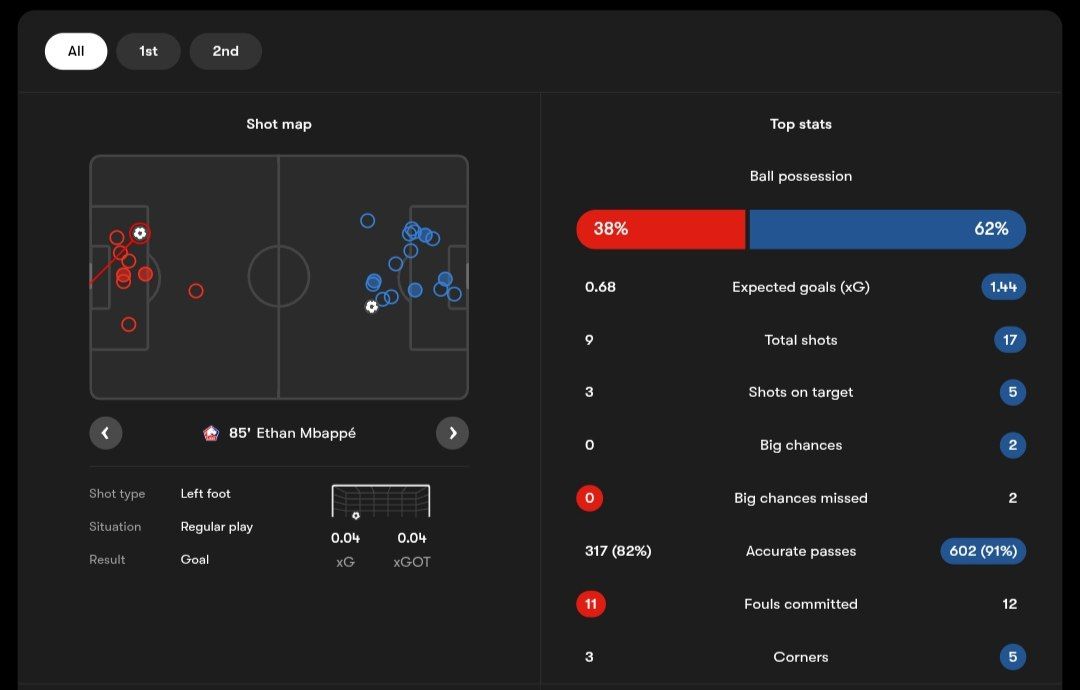Click the "602 (91%)" accurate passes badge

coord(983,551)
